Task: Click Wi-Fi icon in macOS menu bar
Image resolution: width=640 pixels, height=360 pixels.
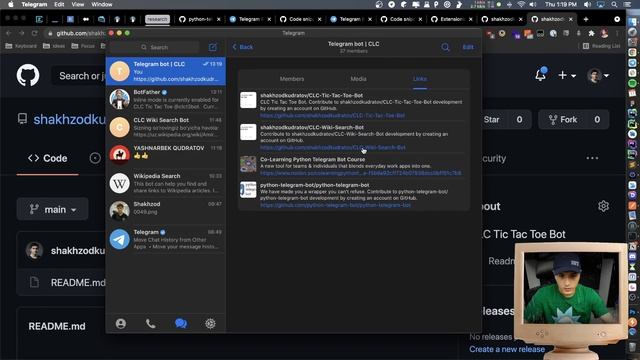Action: (x=521, y=4)
